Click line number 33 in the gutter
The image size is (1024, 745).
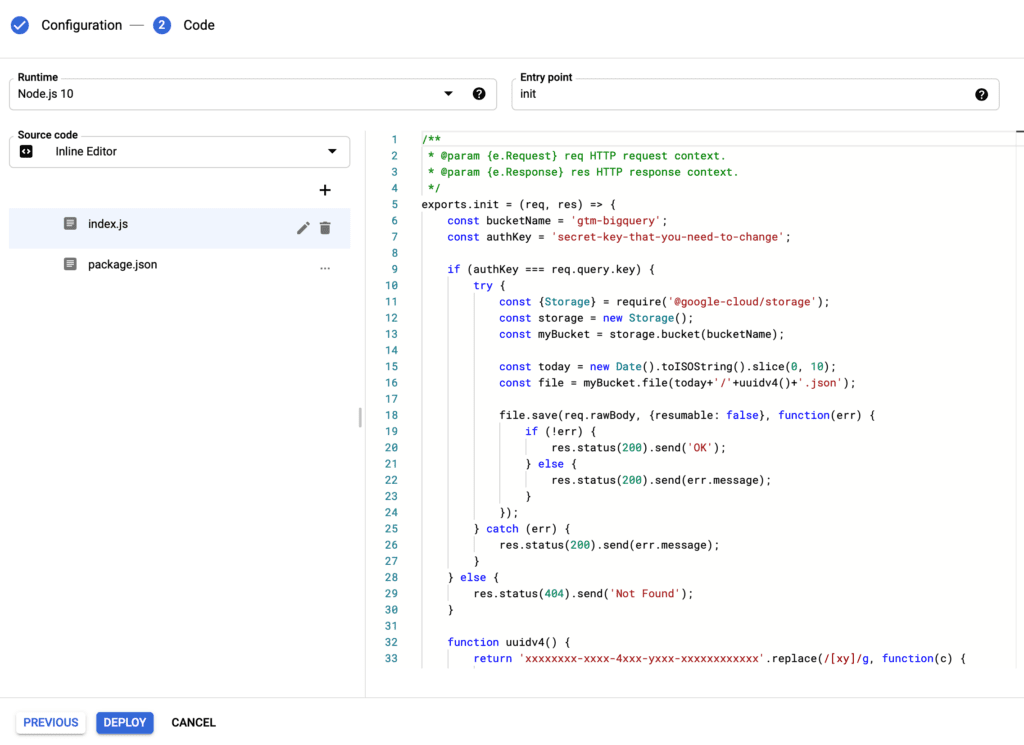pos(391,658)
